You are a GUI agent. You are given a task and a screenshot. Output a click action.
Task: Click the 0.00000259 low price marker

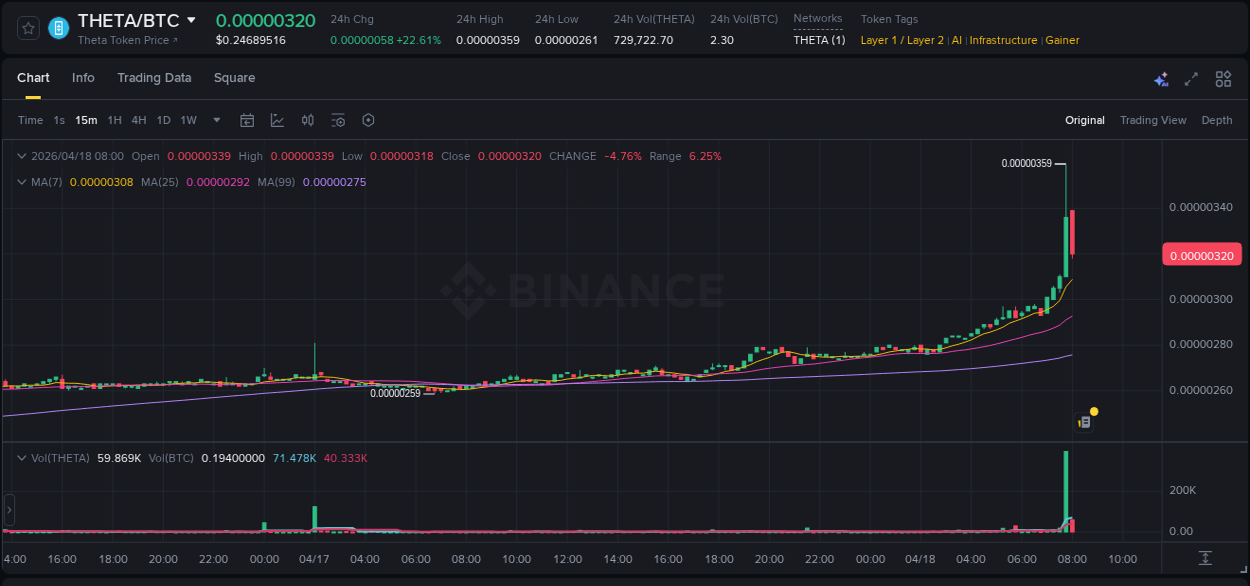point(395,393)
